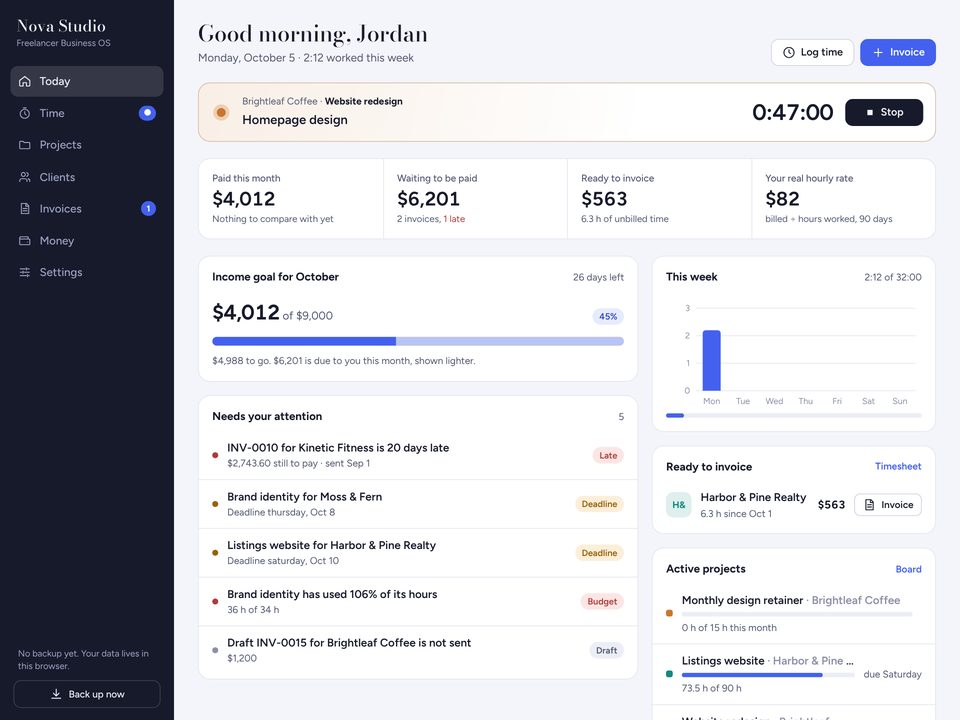Click the Invoices count badge showing 1
This screenshot has width=960, height=720.
coord(148,209)
